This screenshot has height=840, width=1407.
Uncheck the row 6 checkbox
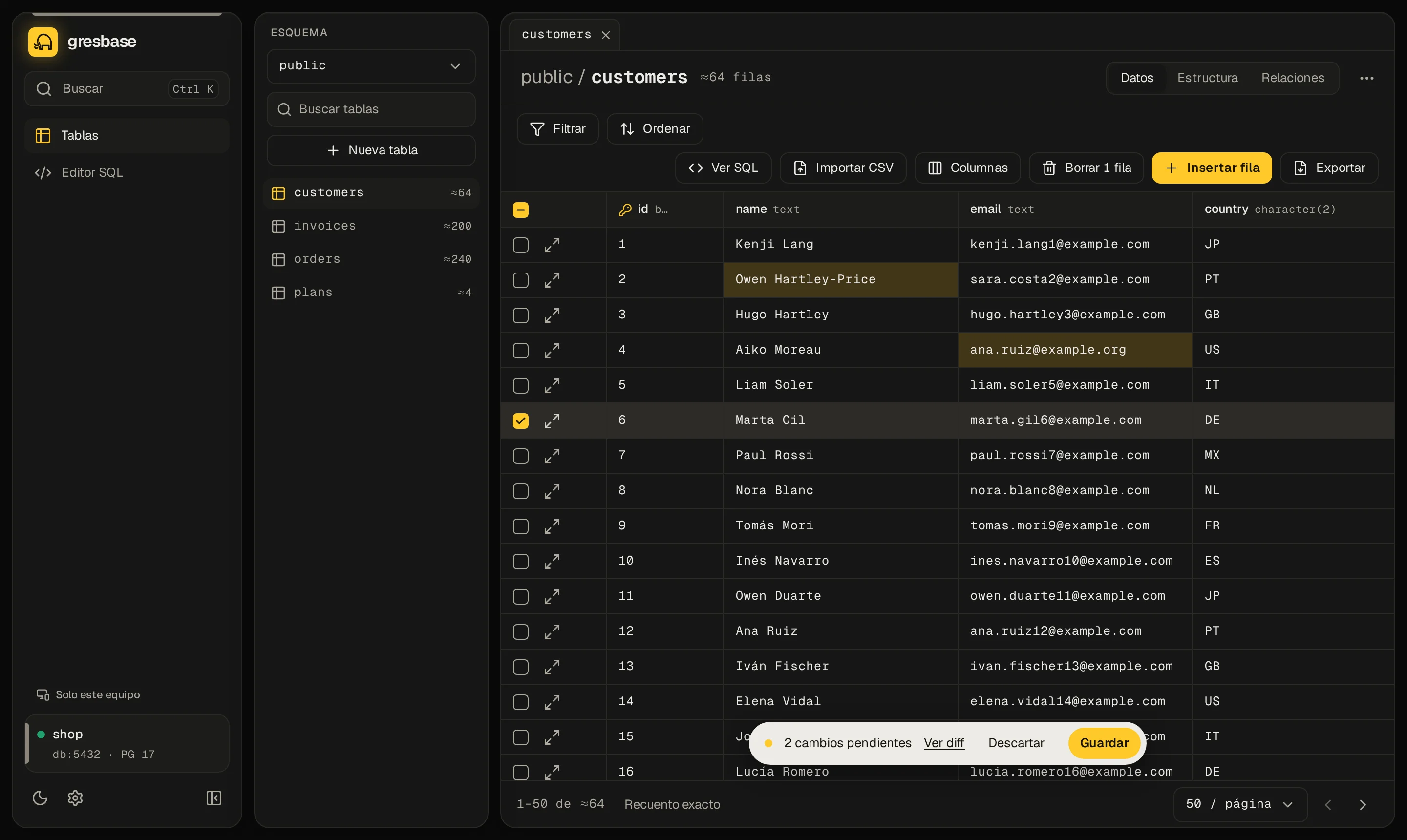[521, 420]
